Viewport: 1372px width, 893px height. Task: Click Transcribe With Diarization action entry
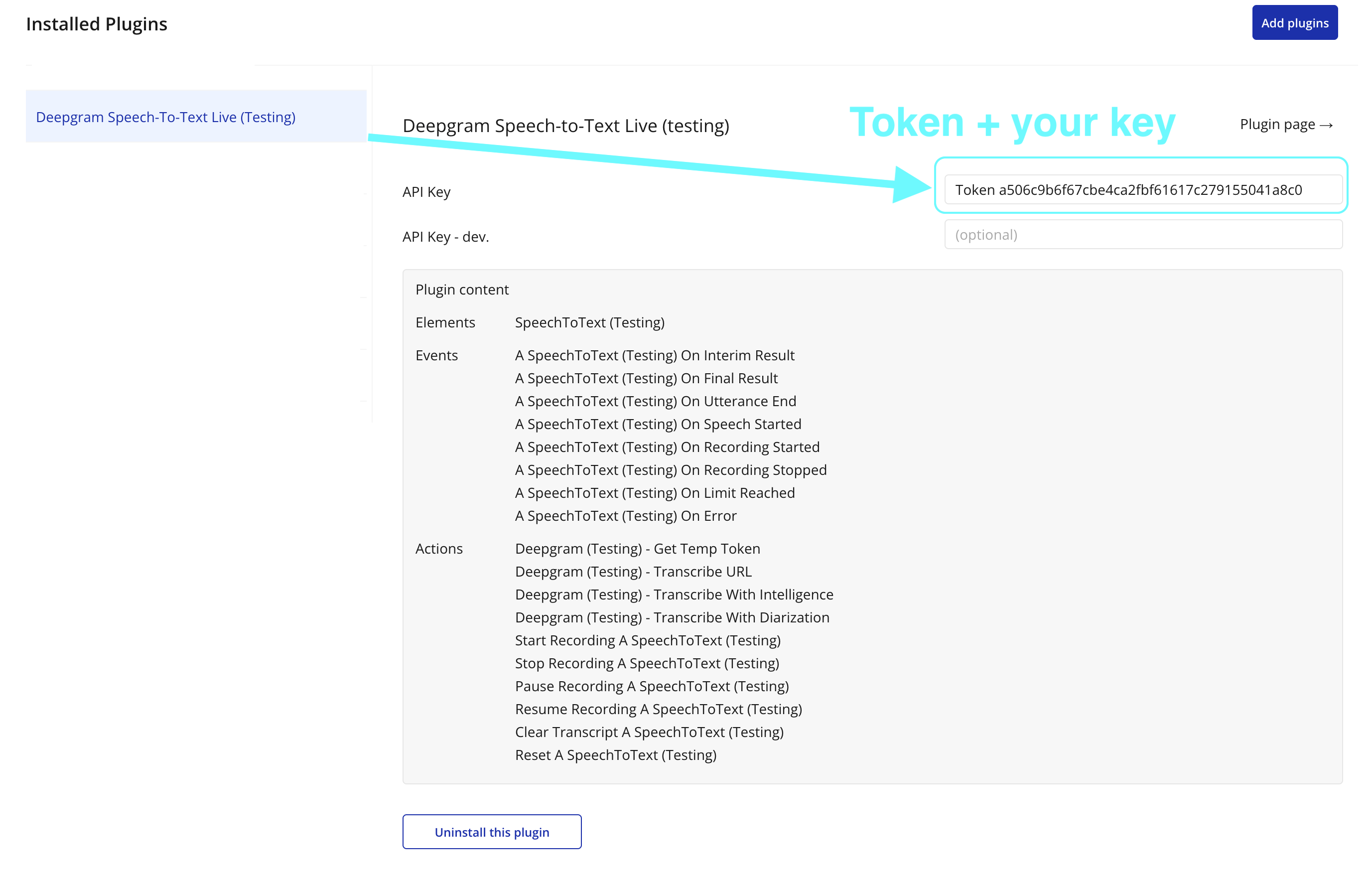coord(672,617)
